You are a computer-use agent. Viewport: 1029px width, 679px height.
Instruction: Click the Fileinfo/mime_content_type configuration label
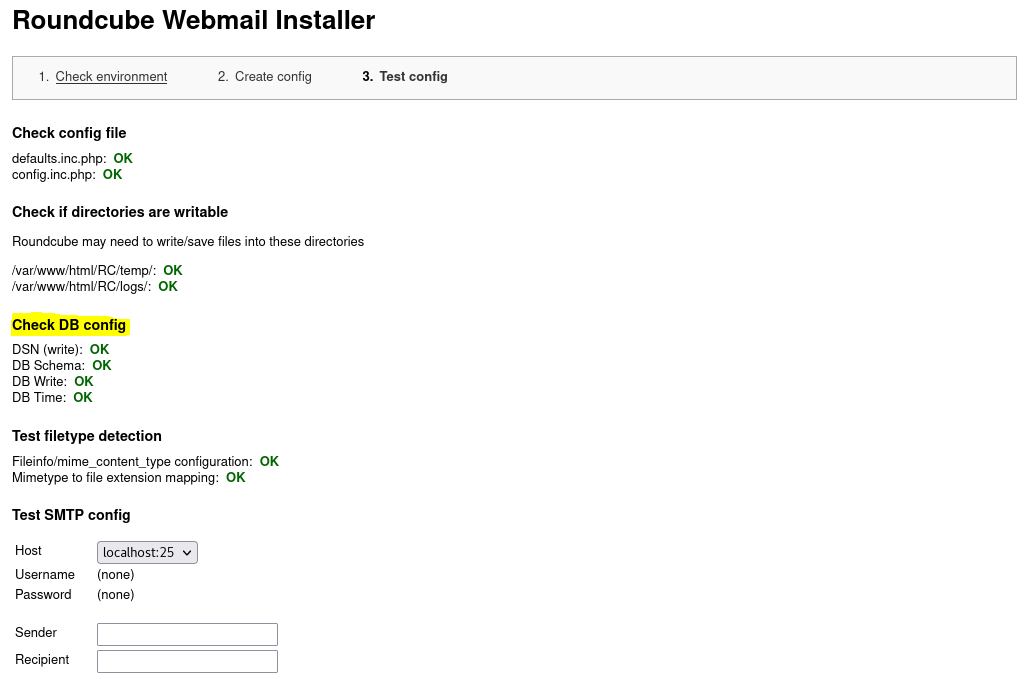(132, 462)
